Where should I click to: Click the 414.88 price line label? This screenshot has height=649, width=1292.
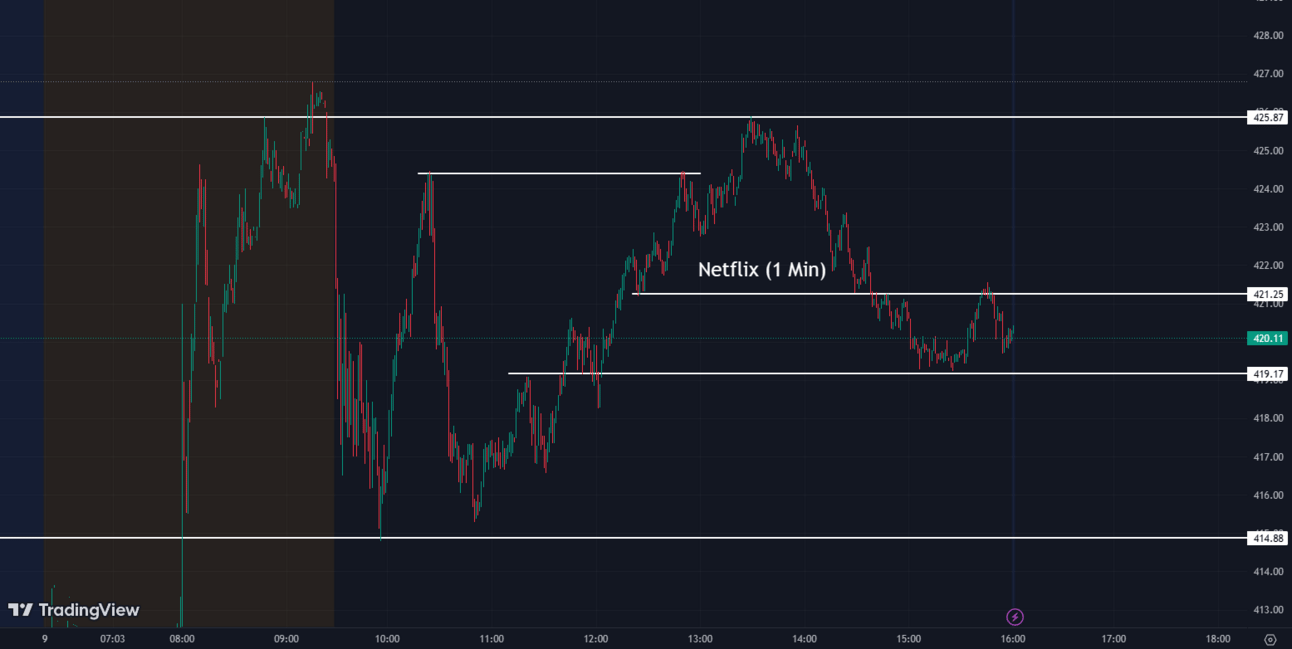click(x=1268, y=538)
